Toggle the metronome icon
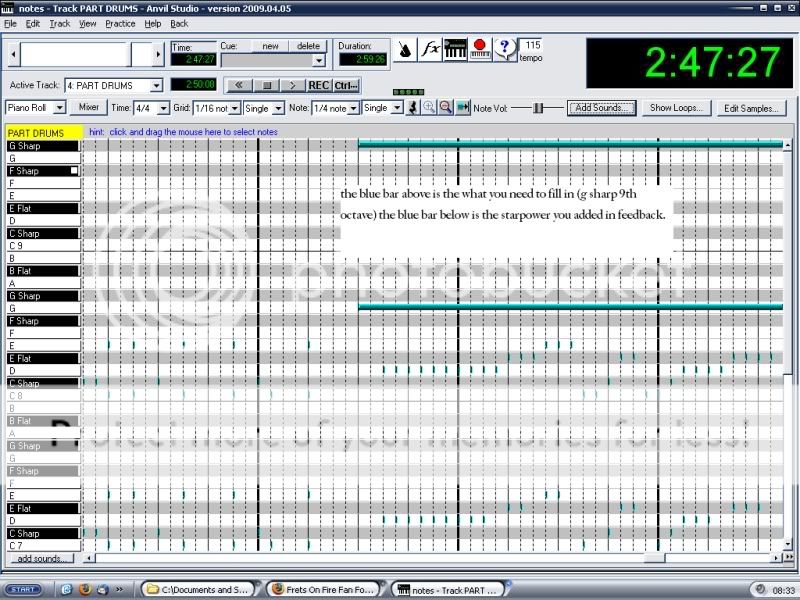 (405, 50)
